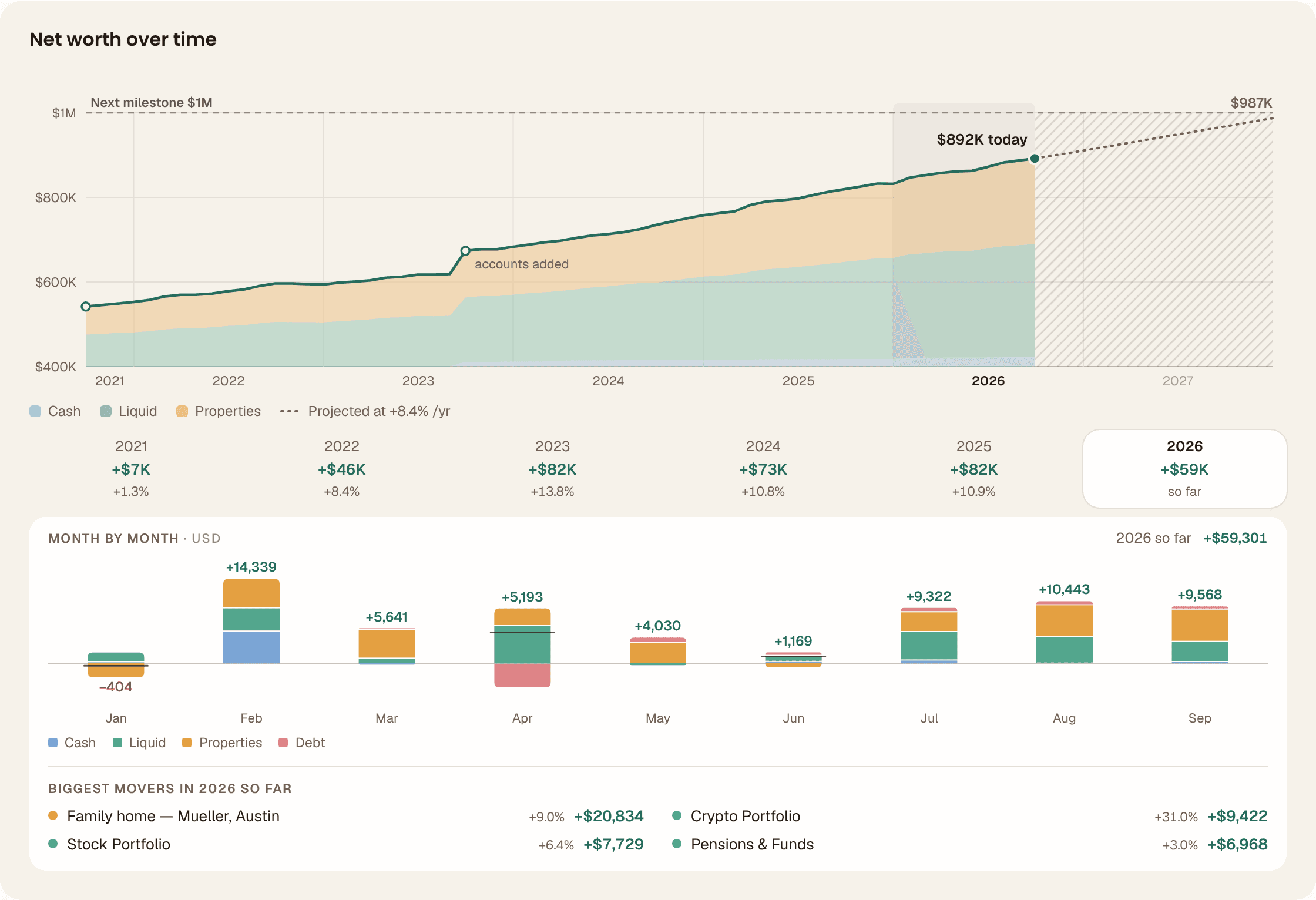Click the Liquid swatch in the net worth legend
Viewport: 1316px width, 900px height.
106,411
